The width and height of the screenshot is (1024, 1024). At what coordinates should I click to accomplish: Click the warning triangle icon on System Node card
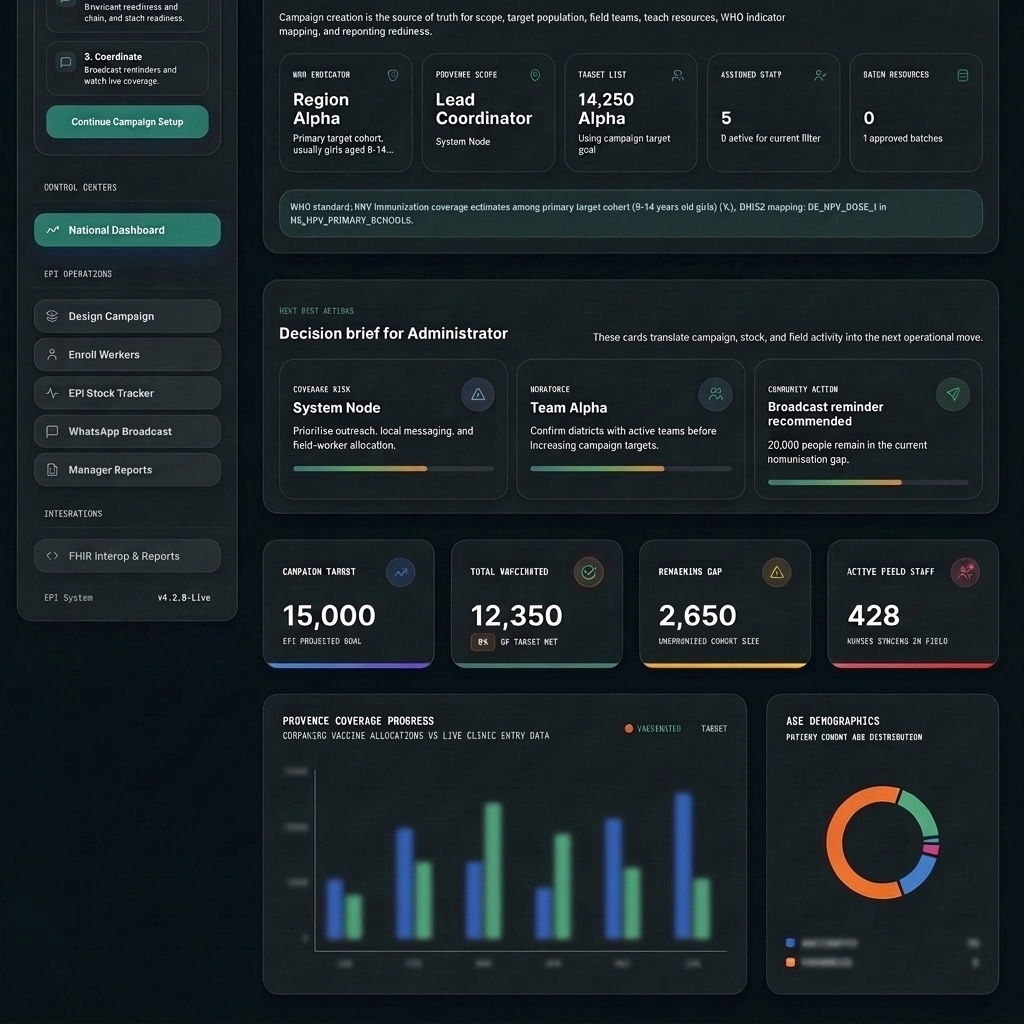478,394
